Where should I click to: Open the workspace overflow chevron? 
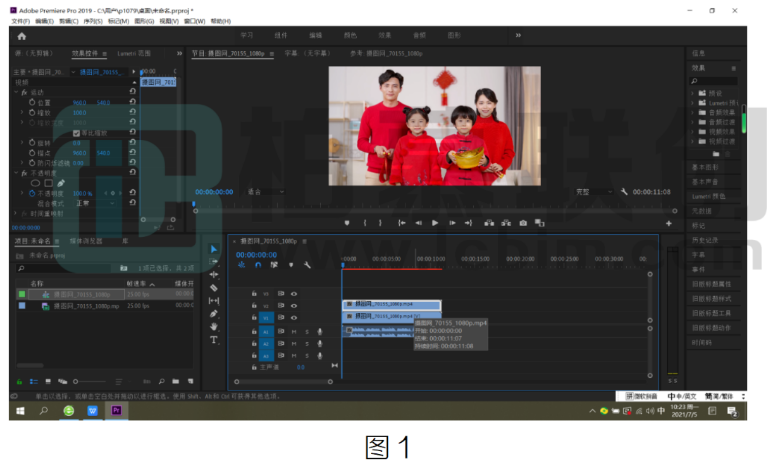(x=518, y=35)
